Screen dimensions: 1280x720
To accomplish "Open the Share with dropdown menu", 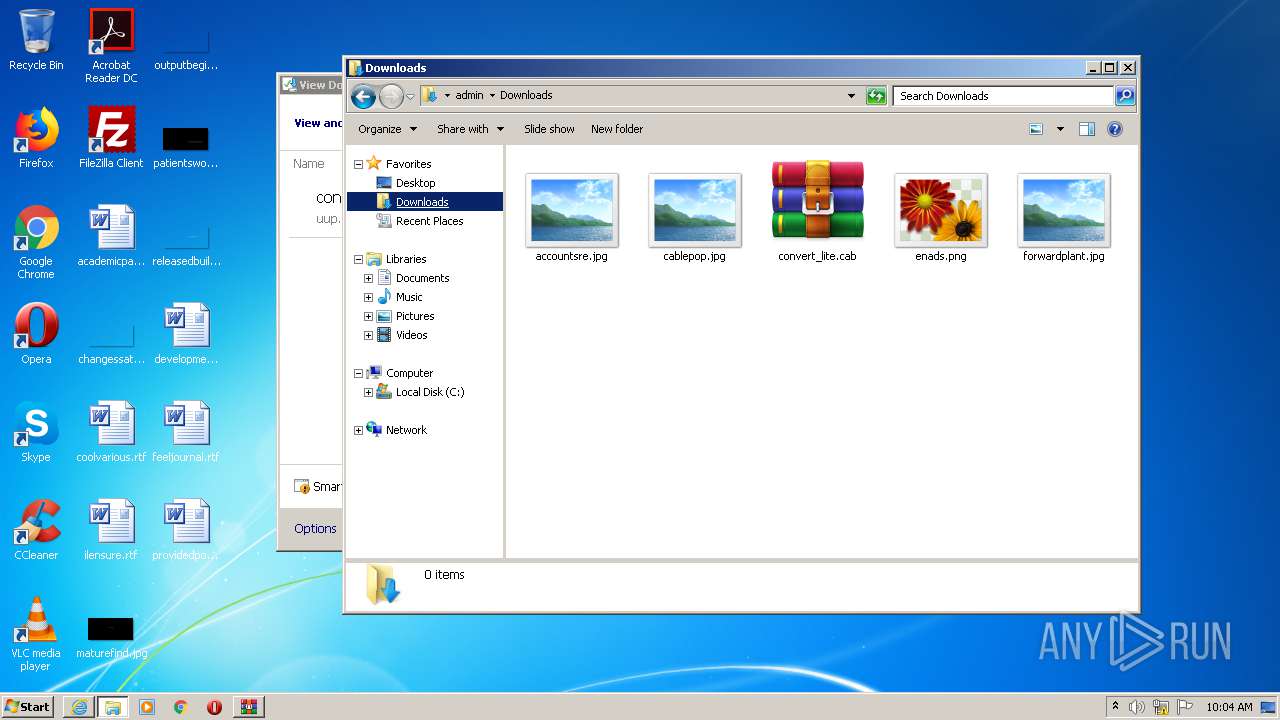I will tap(470, 129).
